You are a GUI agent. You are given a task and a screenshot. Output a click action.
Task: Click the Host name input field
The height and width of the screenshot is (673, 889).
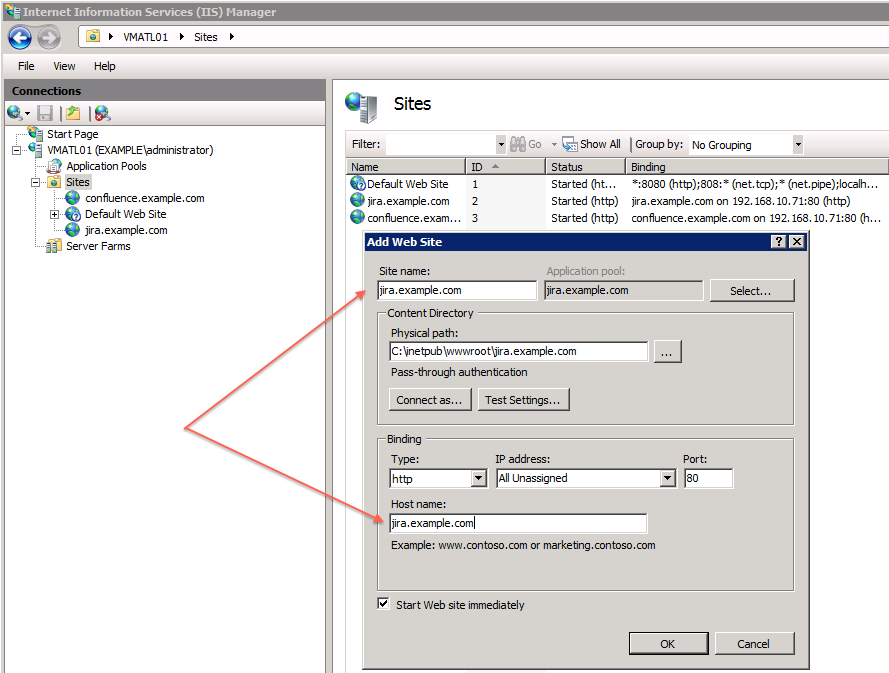click(518, 523)
